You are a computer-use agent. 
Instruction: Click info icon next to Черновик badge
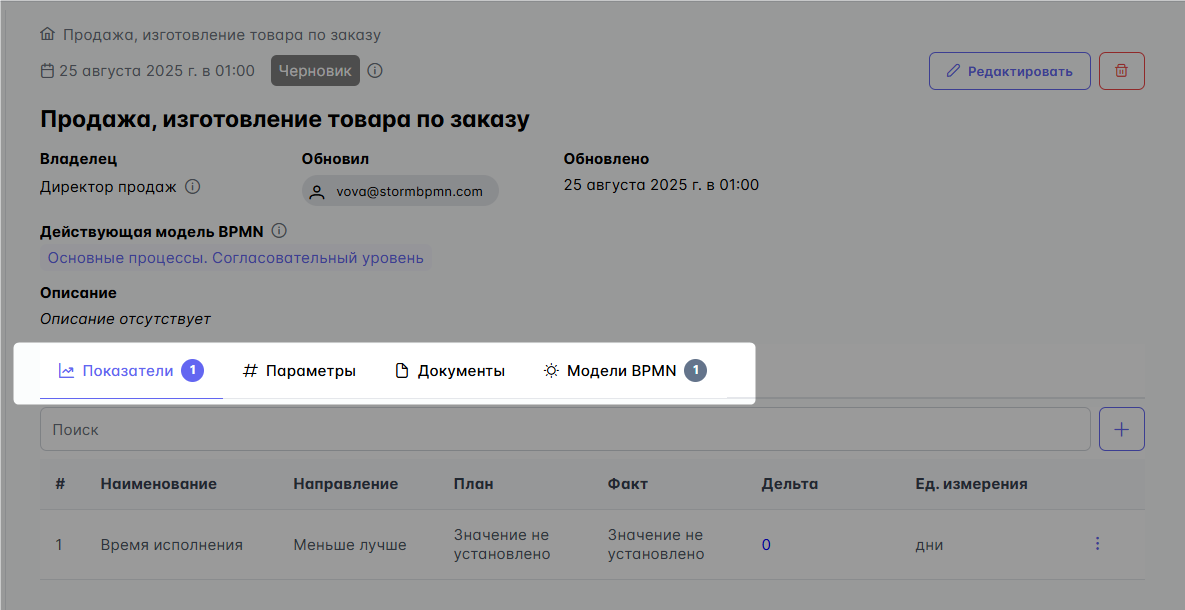[x=375, y=71]
